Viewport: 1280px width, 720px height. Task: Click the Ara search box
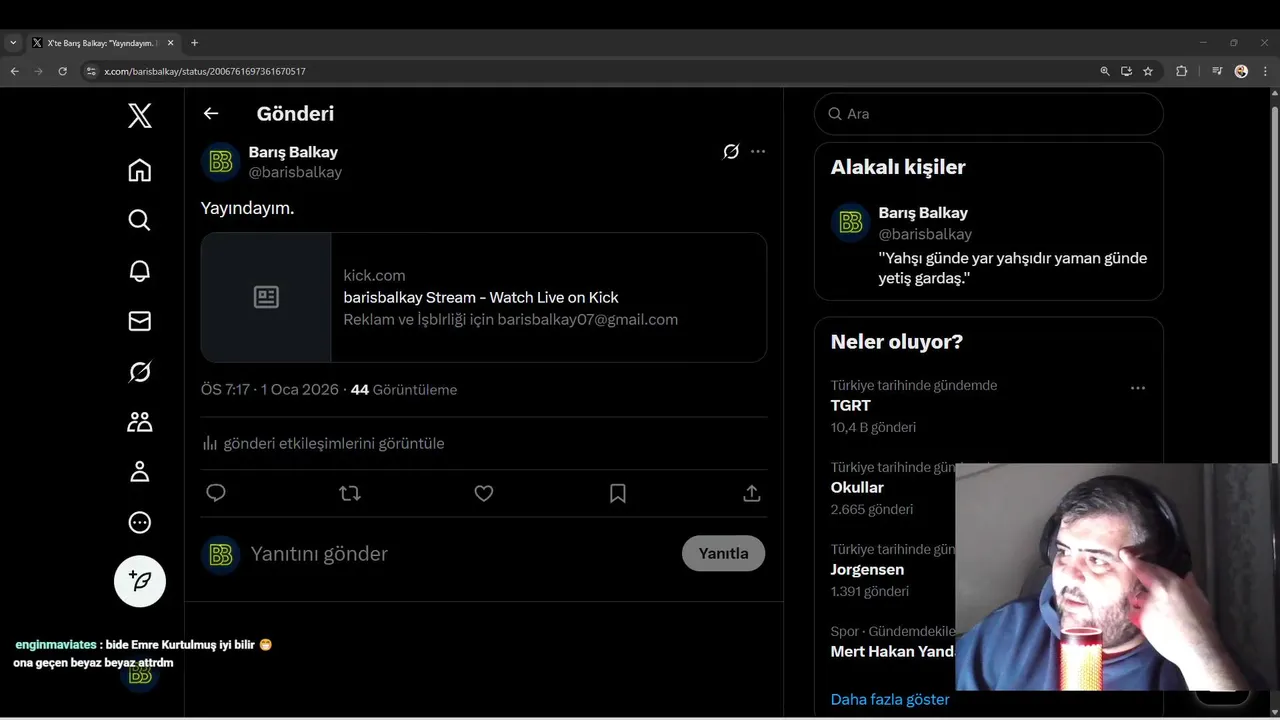tap(989, 114)
